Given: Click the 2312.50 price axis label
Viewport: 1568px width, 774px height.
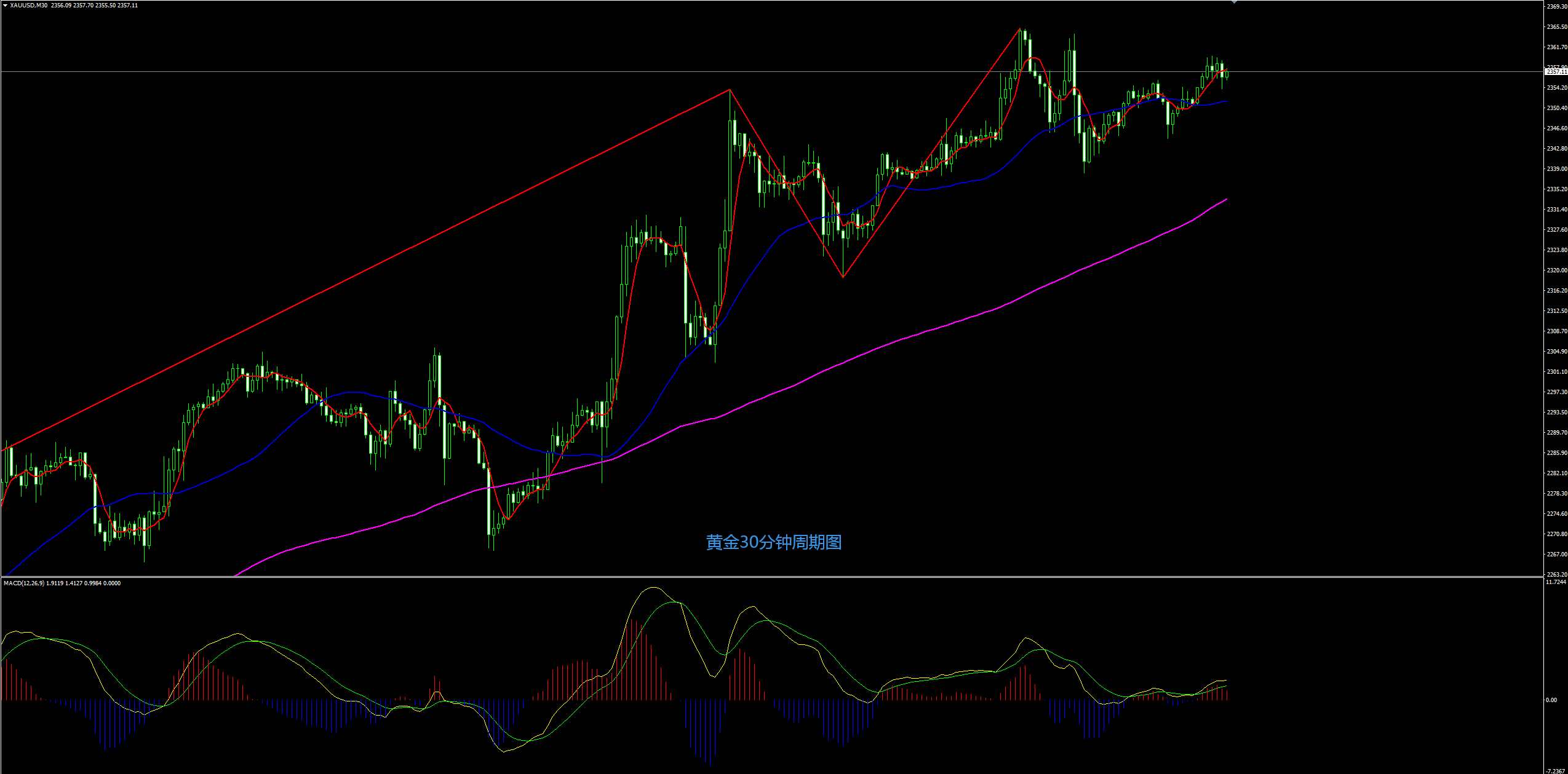Looking at the screenshot, I should [1556, 311].
